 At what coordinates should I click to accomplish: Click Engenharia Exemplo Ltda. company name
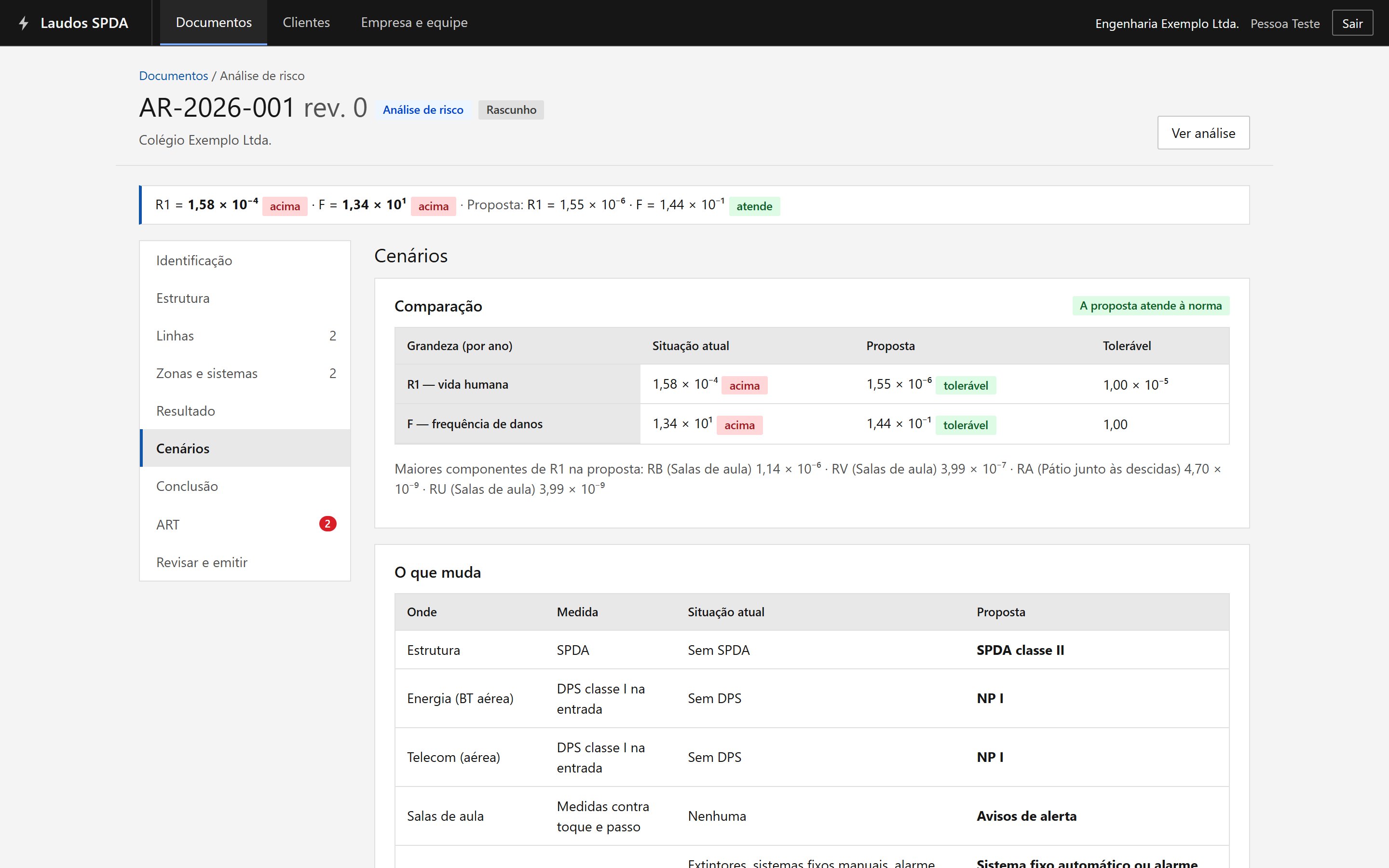point(1166,24)
